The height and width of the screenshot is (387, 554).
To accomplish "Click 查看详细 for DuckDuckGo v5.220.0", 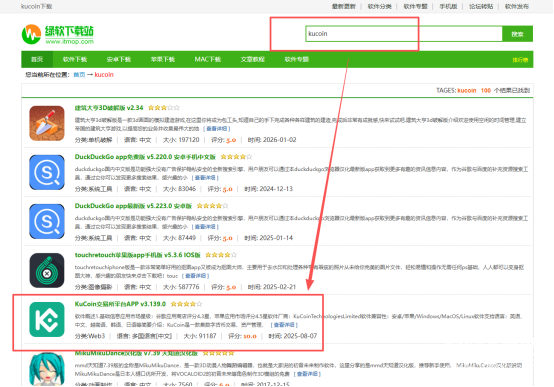I will point(205,178).
